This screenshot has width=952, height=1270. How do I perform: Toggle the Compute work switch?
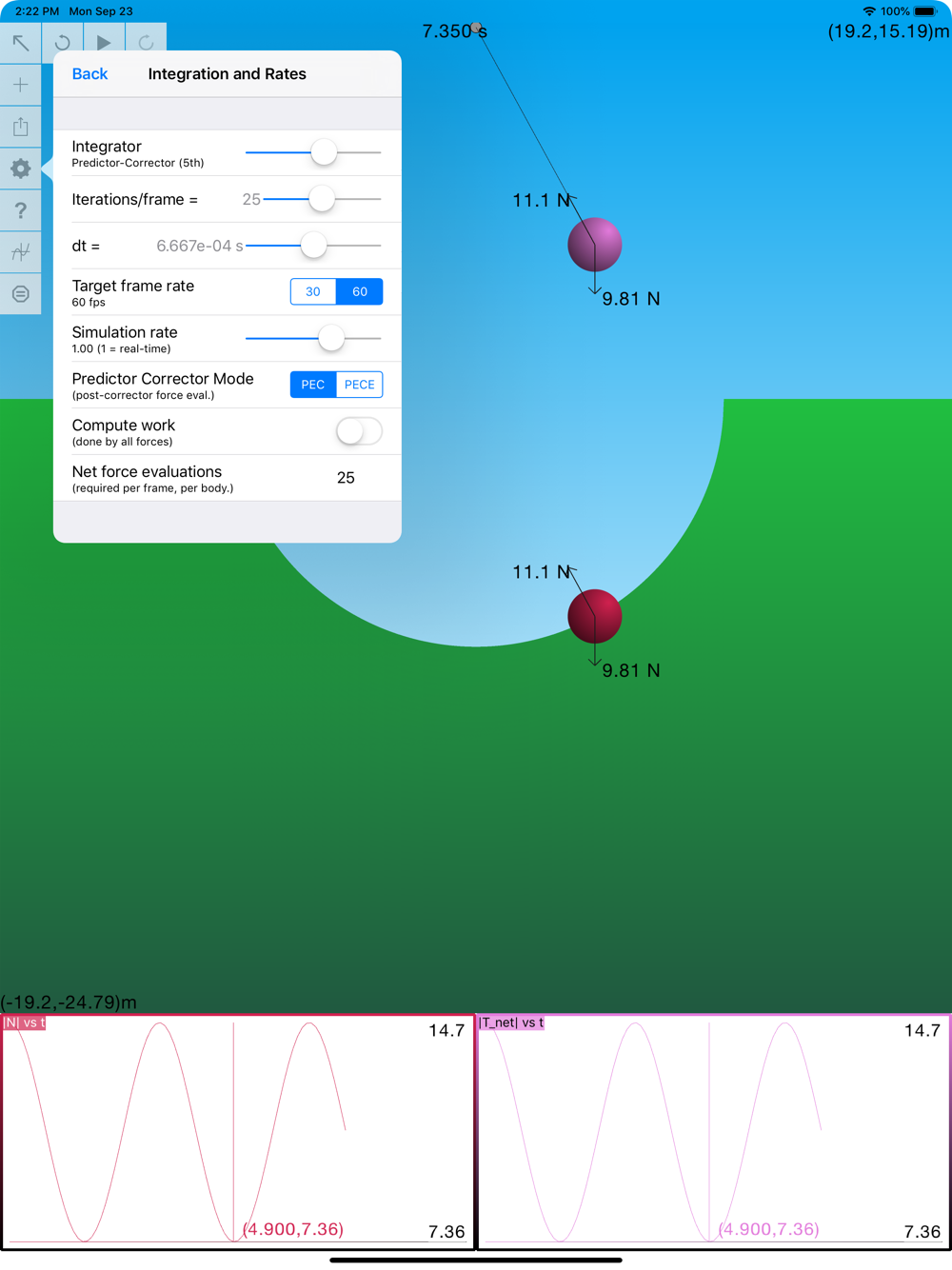(359, 431)
